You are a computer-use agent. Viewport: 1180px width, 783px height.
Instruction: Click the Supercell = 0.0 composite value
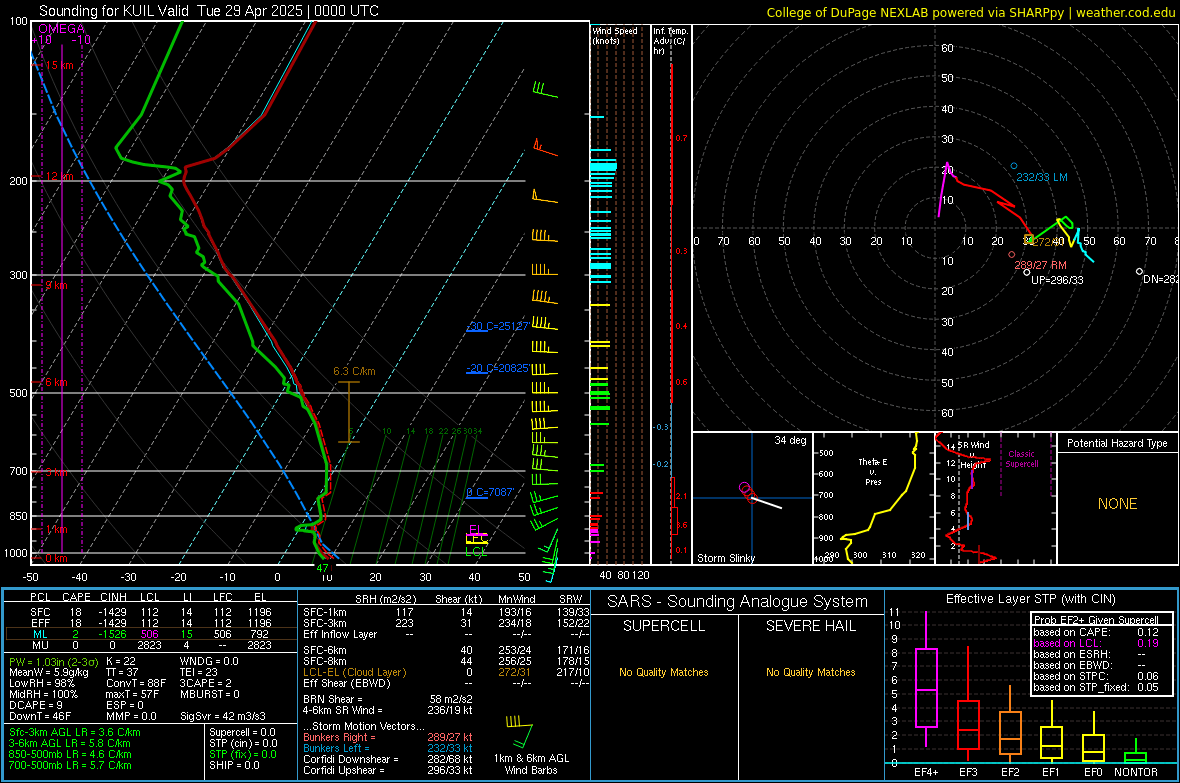coord(242,732)
